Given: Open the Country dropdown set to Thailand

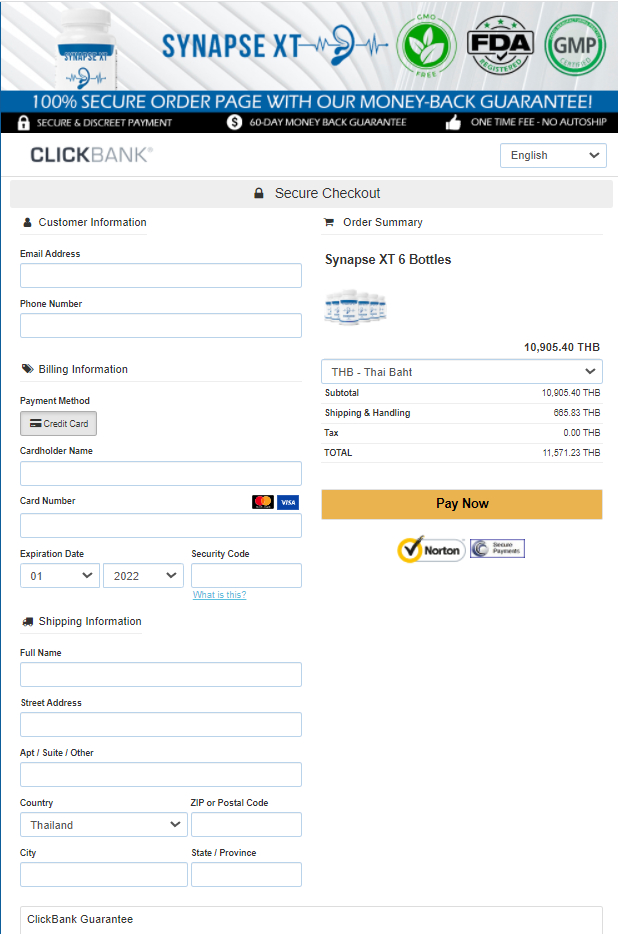Looking at the screenshot, I should [x=104, y=824].
